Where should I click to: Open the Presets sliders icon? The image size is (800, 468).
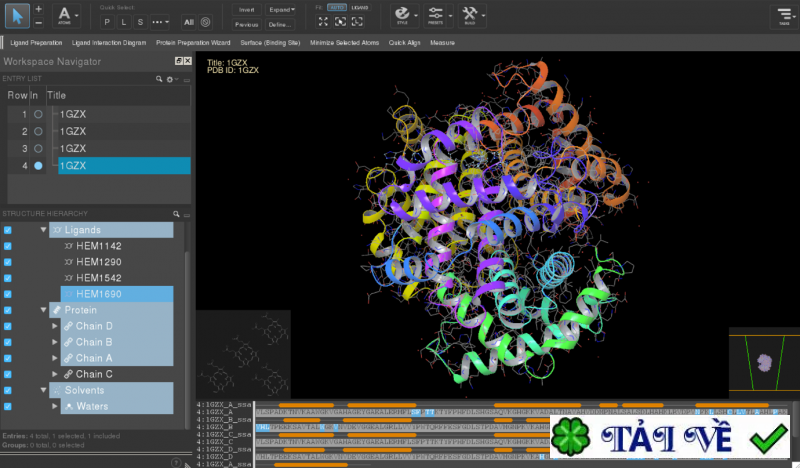(436, 14)
